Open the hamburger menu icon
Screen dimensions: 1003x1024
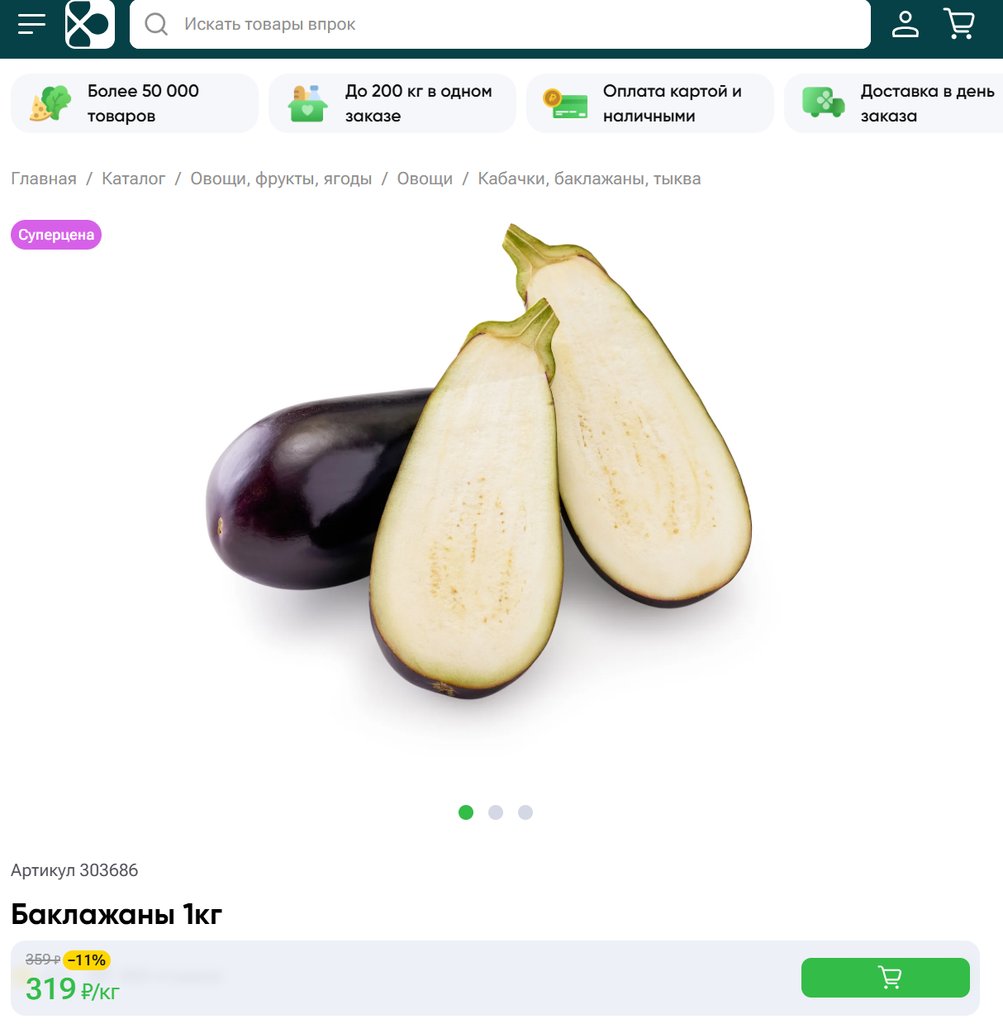coord(31,24)
